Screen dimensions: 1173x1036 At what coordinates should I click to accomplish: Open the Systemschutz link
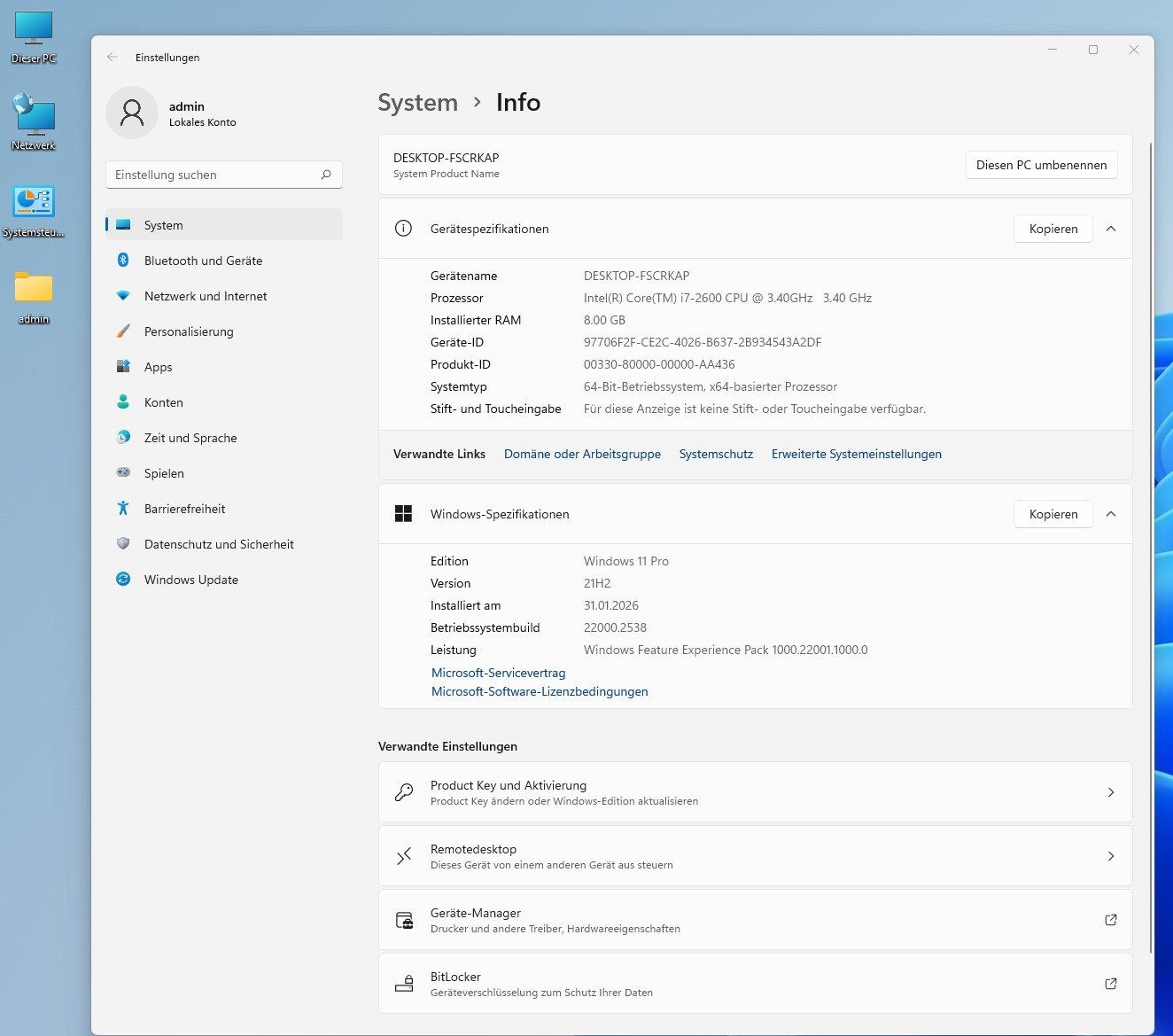pos(716,454)
